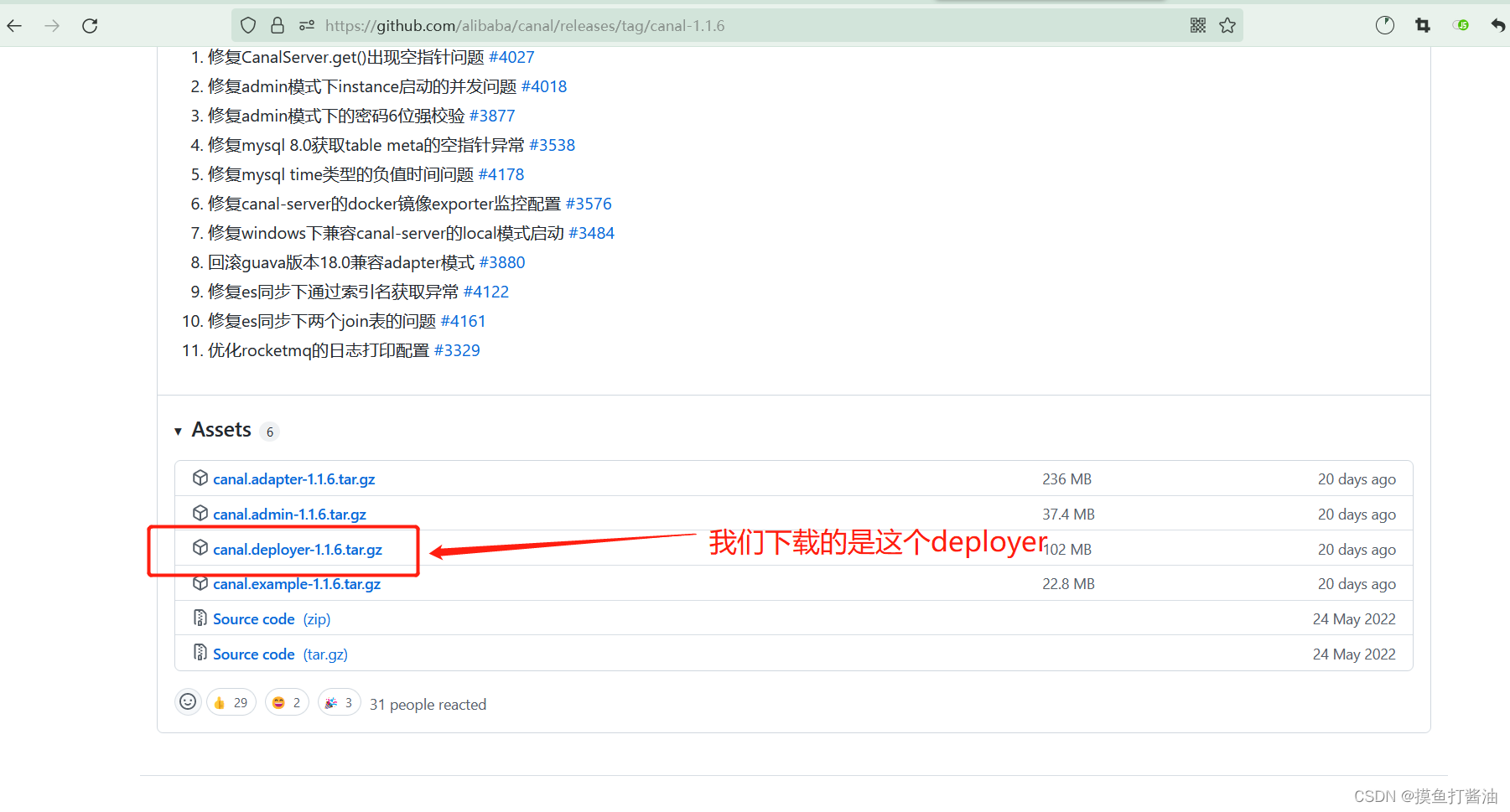Open issue #4018 link

coord(544,86)
